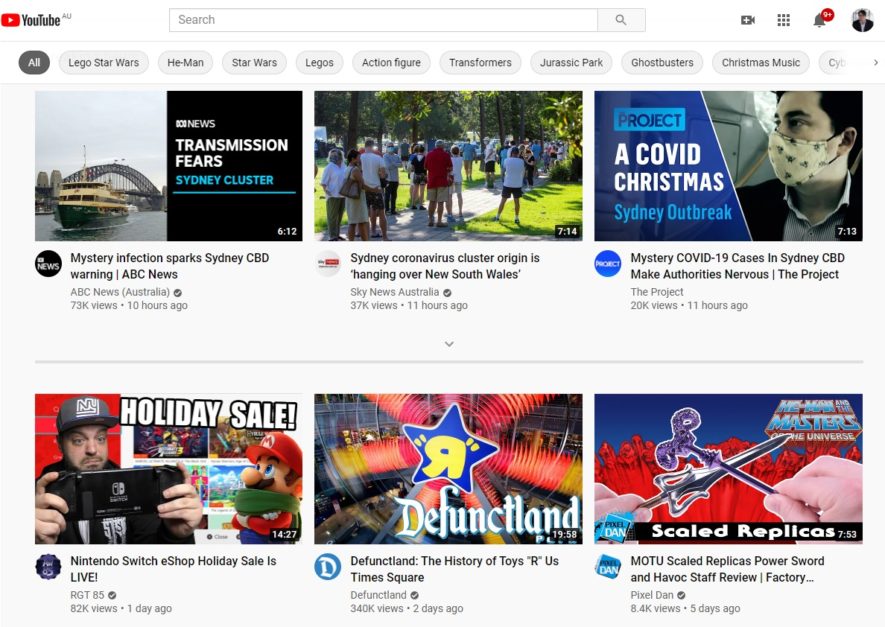Image resolution: width=885 pixels, height=627 pixels.
Task: Click '73K views • 10 hours ago' text
Action: [129, 305]
